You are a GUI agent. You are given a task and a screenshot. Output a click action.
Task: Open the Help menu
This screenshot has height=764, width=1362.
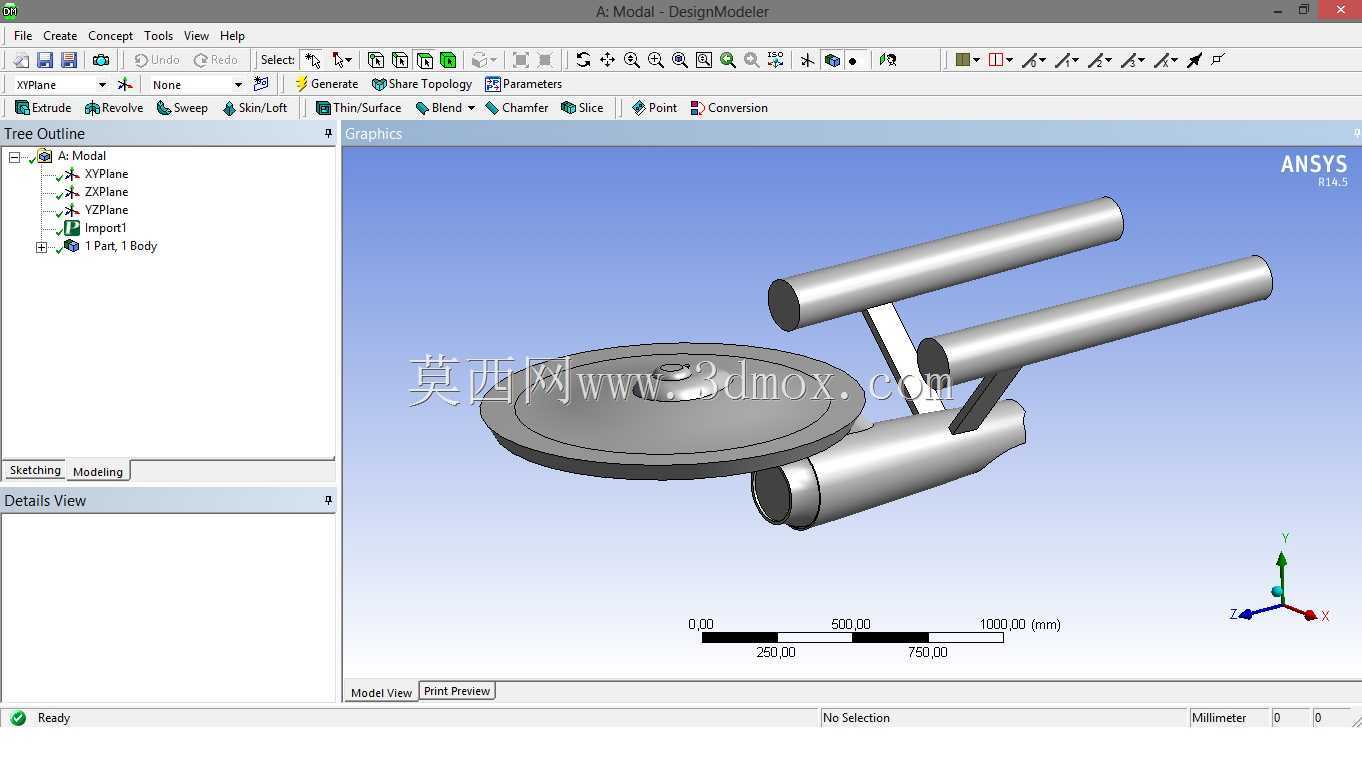click(x=232, y=35)
